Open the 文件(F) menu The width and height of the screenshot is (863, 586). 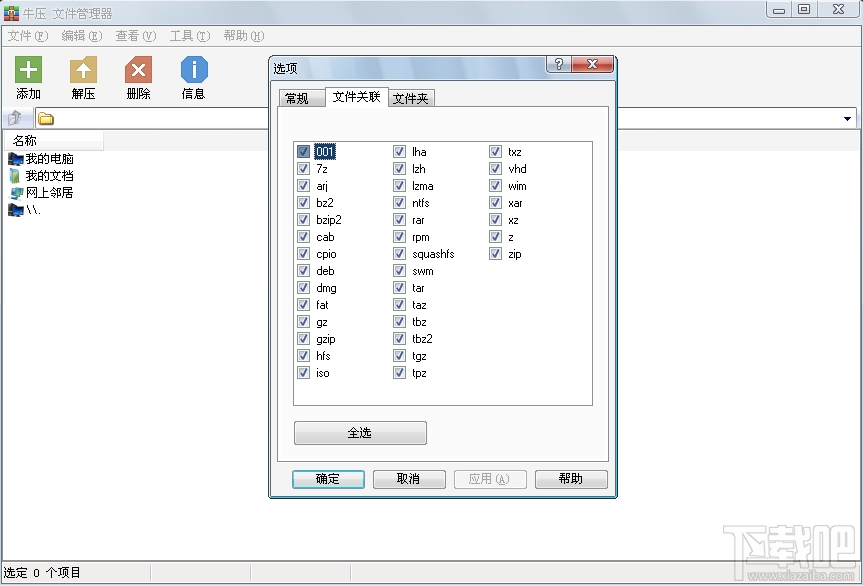[x=28, y=36]
